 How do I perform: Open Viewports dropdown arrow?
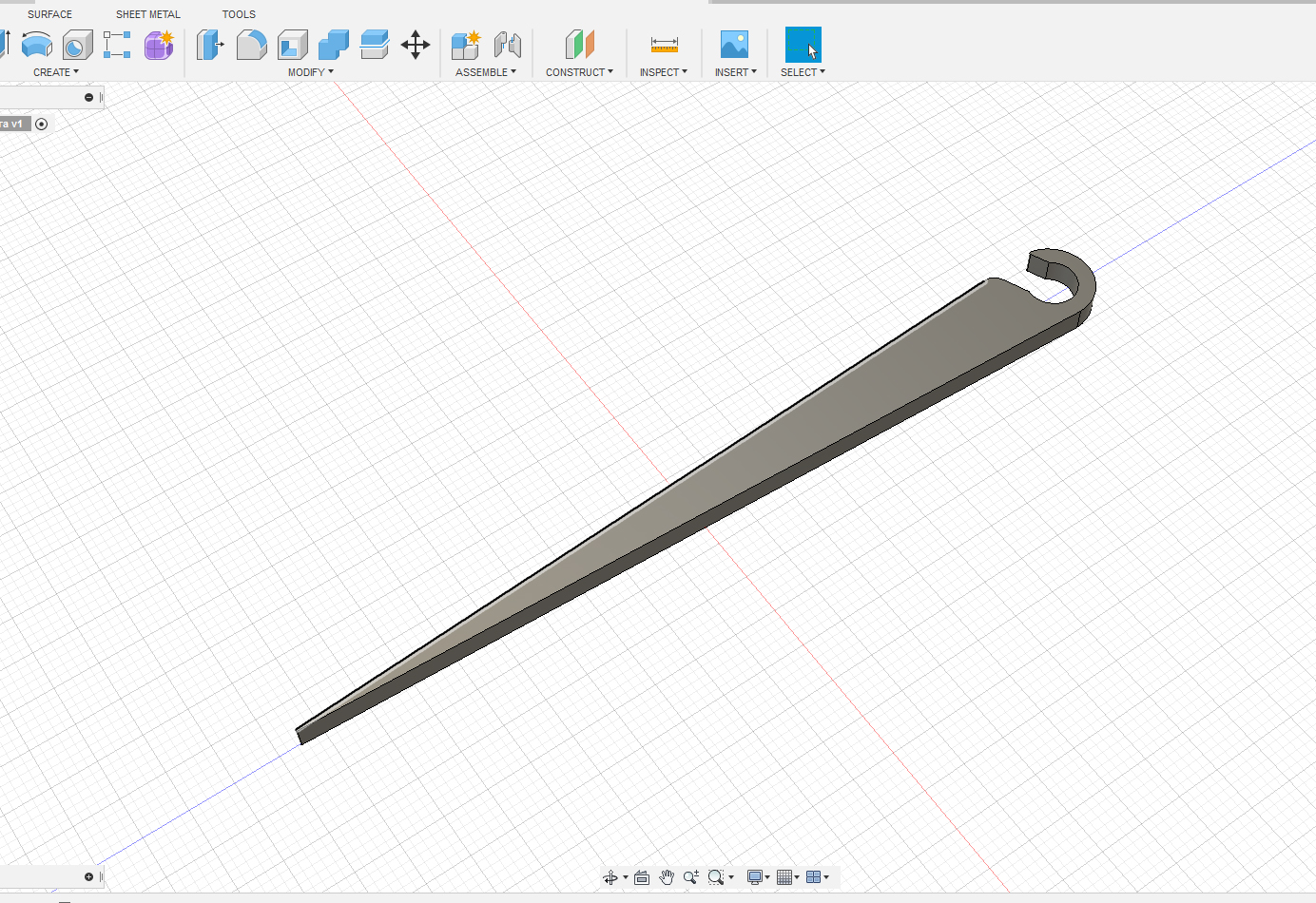(826, 877)
